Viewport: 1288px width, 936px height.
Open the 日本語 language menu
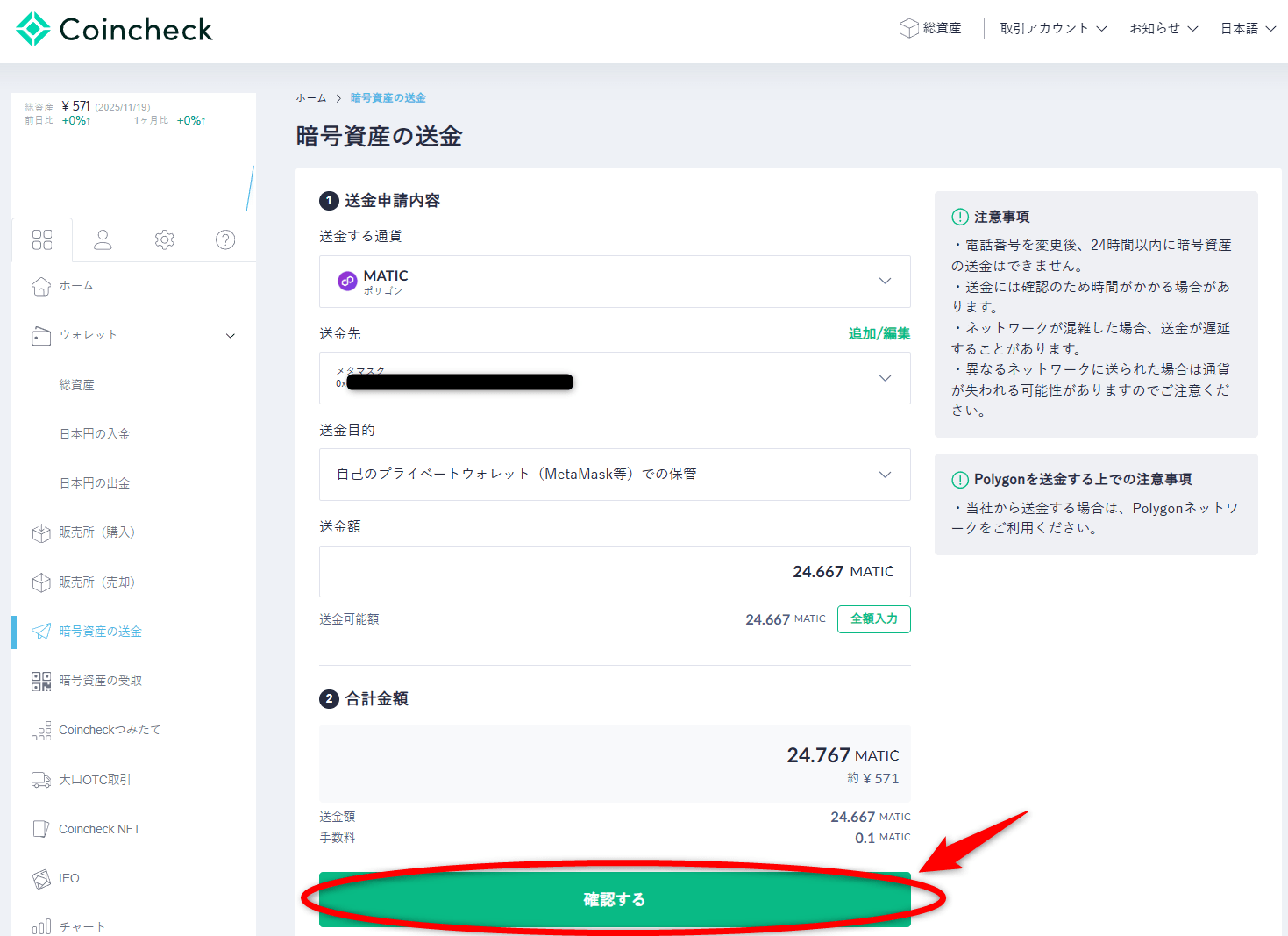[1248, 29]
